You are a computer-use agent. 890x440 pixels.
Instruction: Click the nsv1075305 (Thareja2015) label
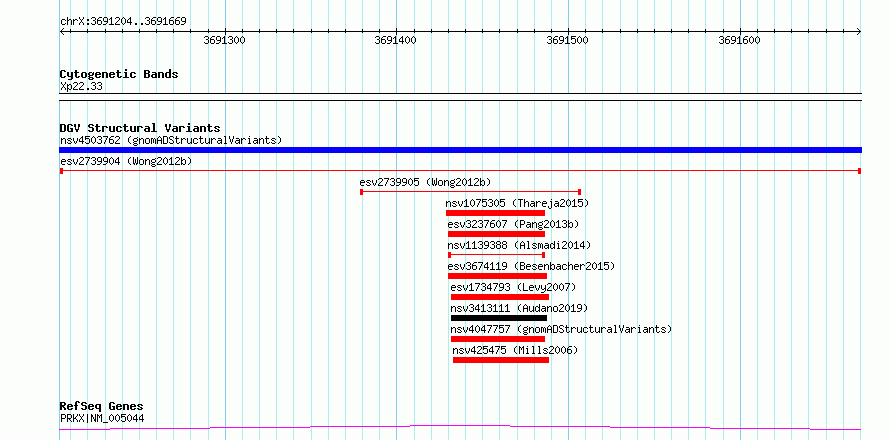(x=517, y=203)
